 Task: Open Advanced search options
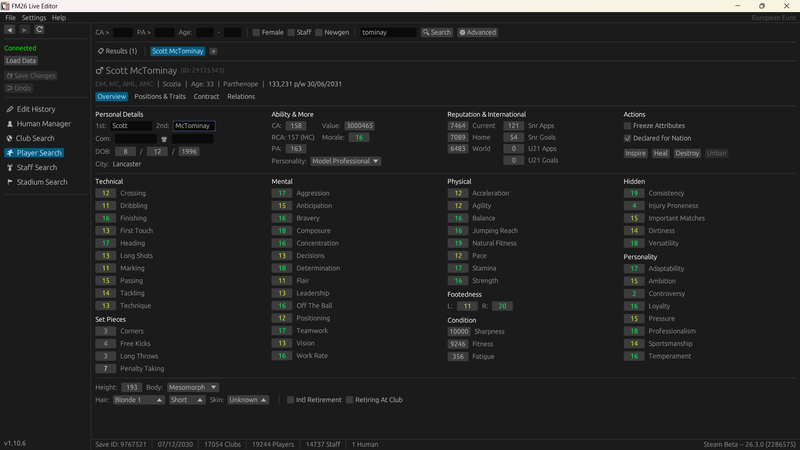click(478, 32)
